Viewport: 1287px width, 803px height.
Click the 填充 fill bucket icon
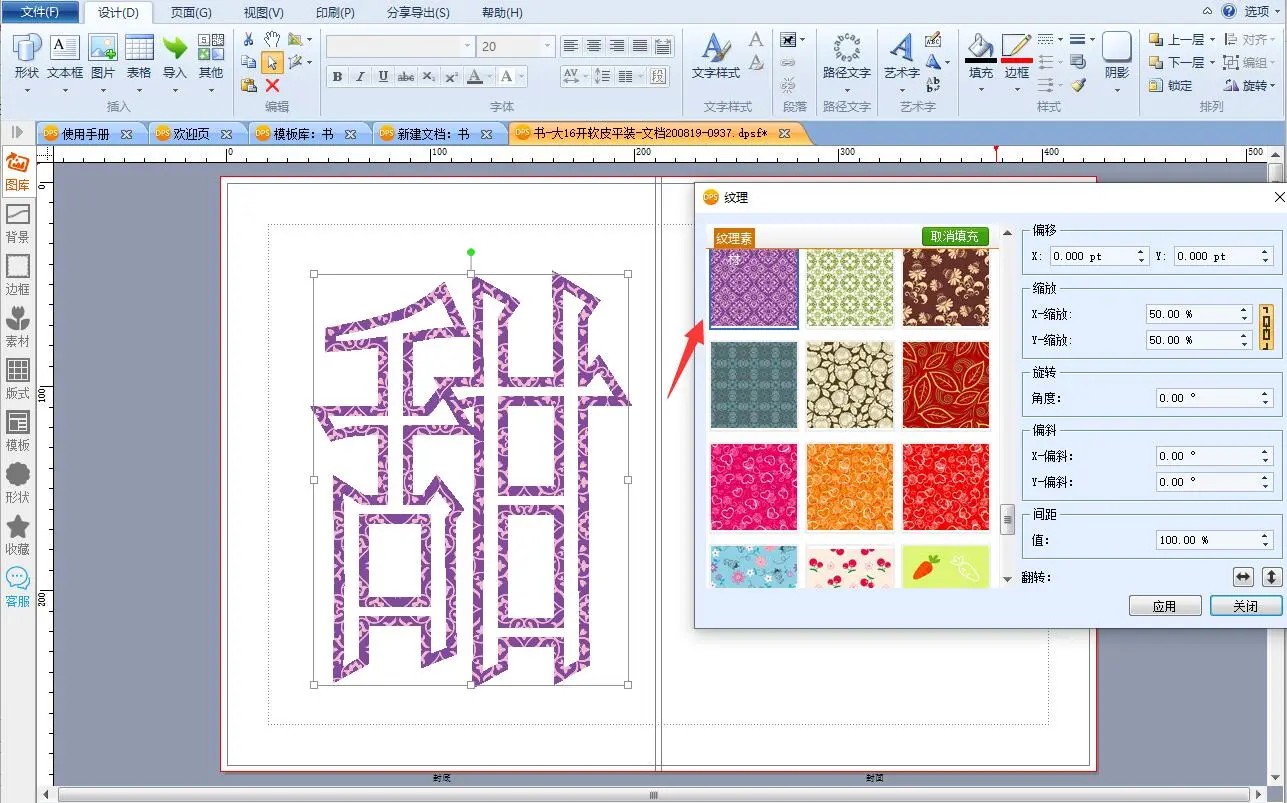(981, 48)
